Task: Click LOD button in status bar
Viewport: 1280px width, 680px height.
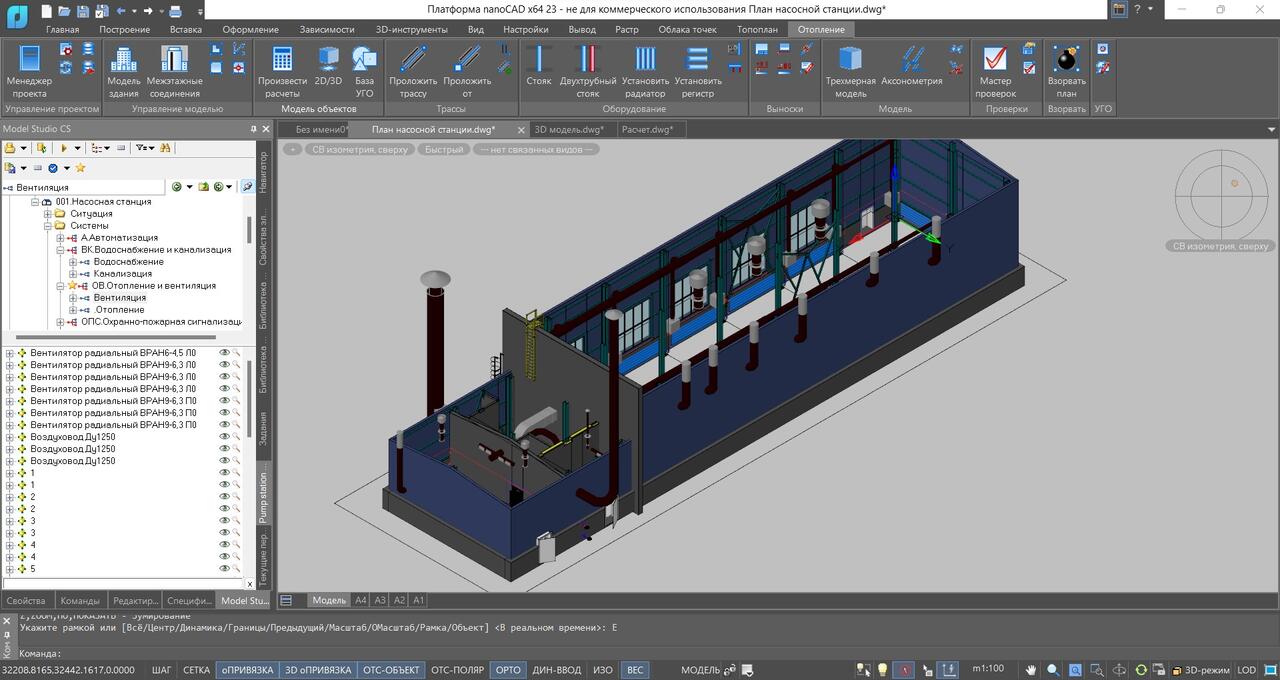Action: pos(1246,670)
